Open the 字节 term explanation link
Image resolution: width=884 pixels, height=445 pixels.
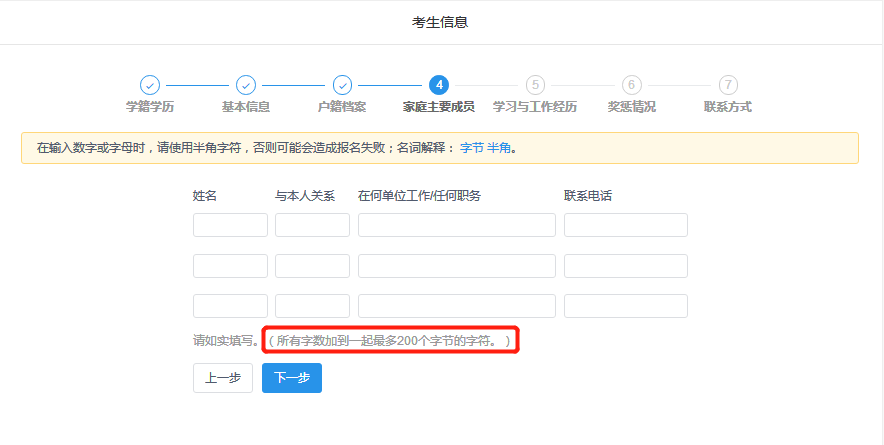(x=472, y=148)
